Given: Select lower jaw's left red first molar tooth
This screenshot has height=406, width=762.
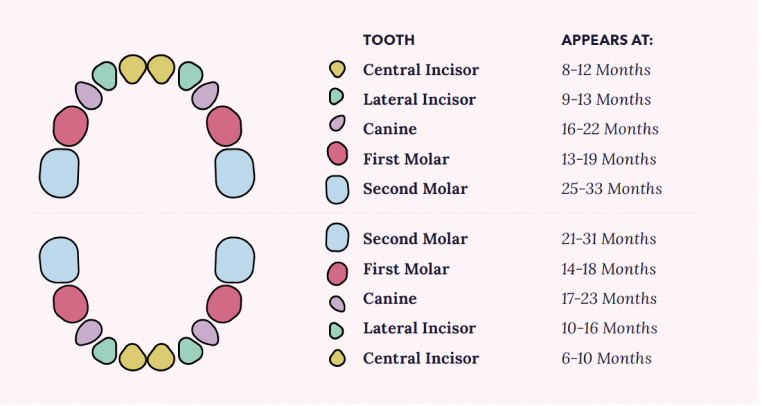Looking at the screenshot, I should pos(70,304).
